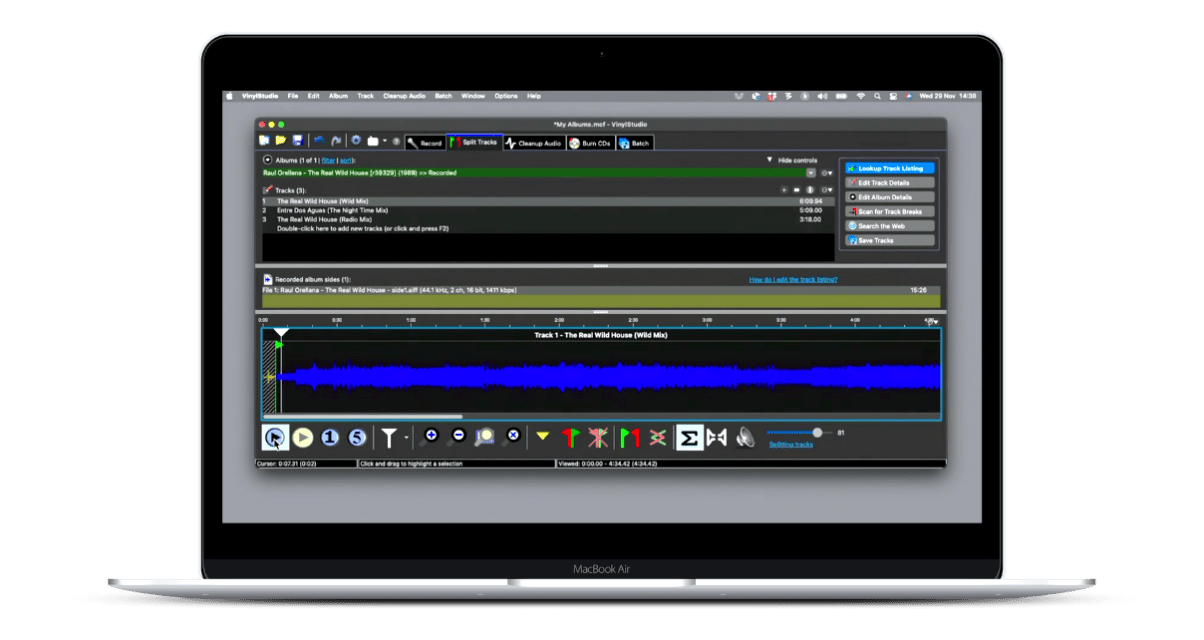The image size is (1204, 640).
Task: Open the album selector dropdown arrow
Action: click(x=811, y=173)
